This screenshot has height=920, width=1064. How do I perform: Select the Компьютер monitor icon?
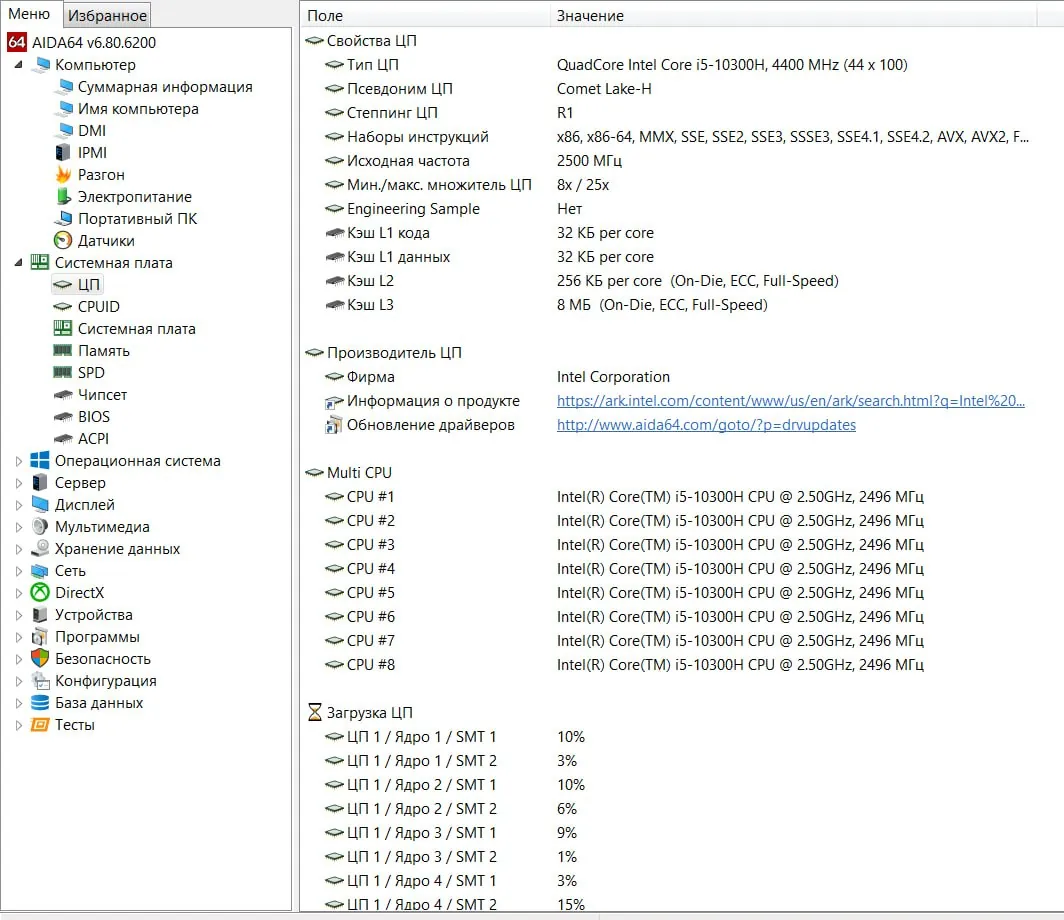pos(42,64)
